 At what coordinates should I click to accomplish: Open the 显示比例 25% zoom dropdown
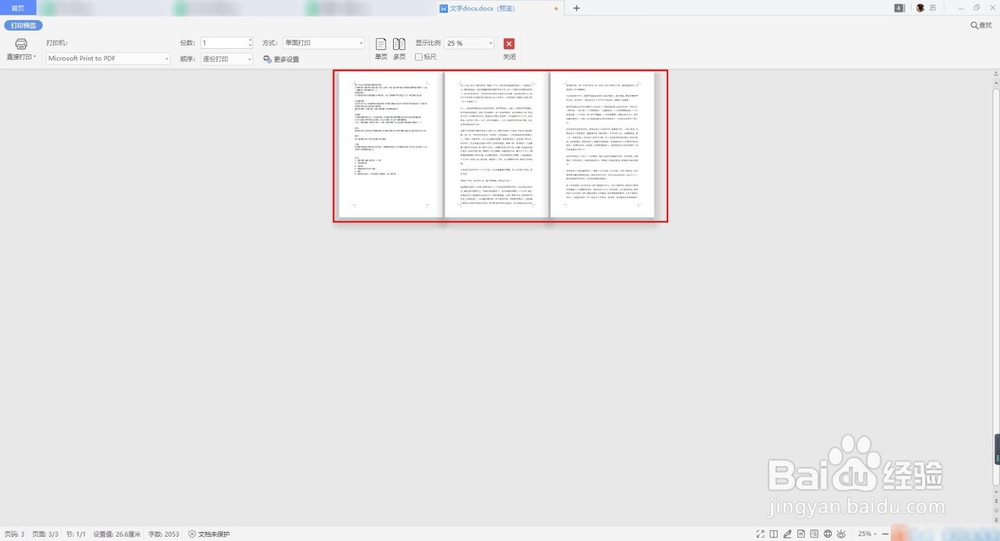[x=469, y=43]
